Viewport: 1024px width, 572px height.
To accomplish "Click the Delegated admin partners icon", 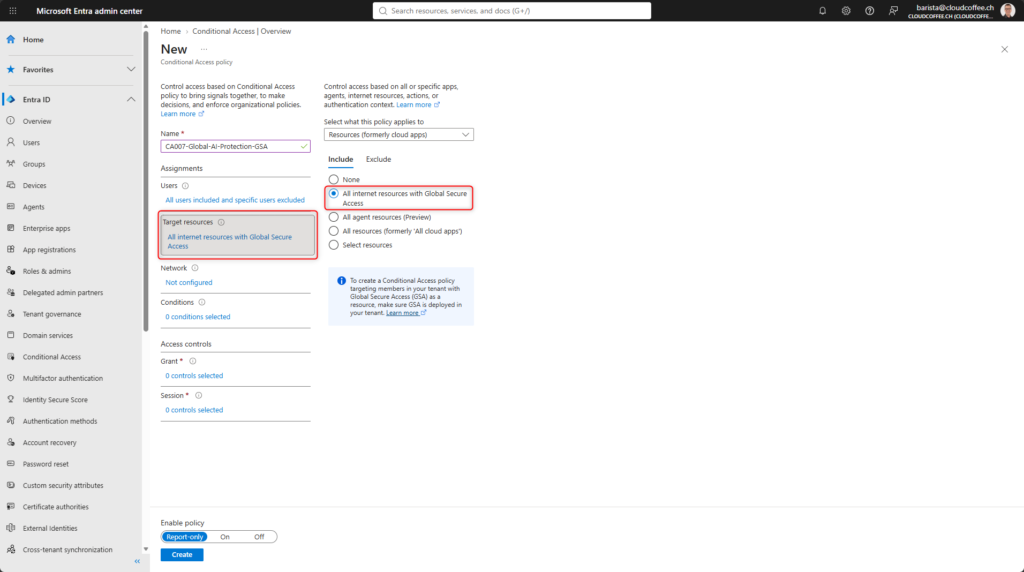I will 10,292.
